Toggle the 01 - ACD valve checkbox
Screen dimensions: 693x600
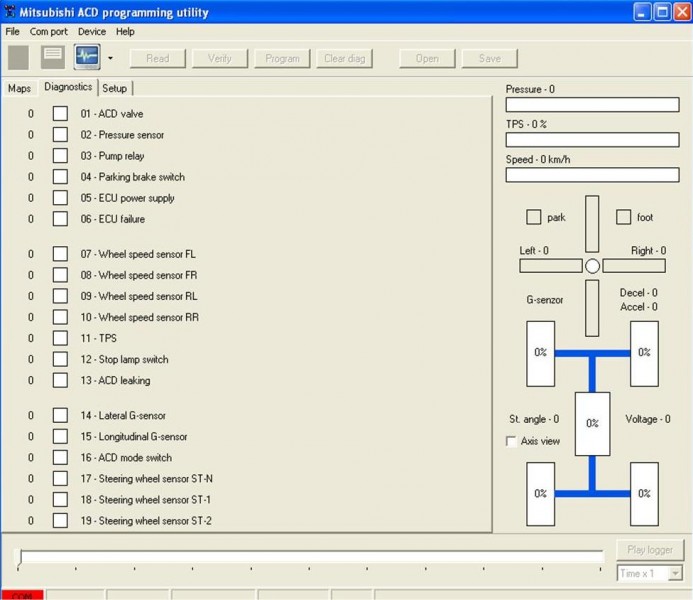coord(60,114)
